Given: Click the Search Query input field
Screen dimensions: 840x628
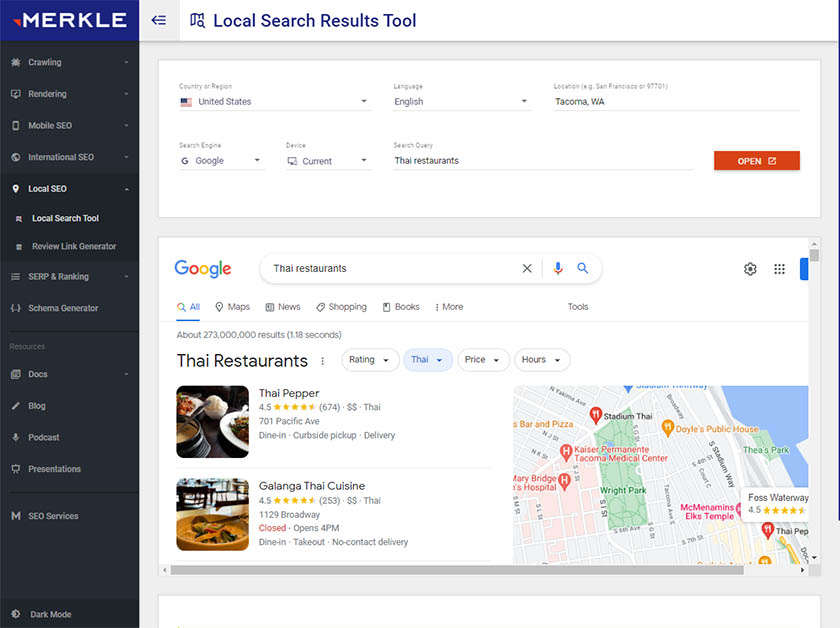Looking at the screenshot, I should [x=543, y=161].
